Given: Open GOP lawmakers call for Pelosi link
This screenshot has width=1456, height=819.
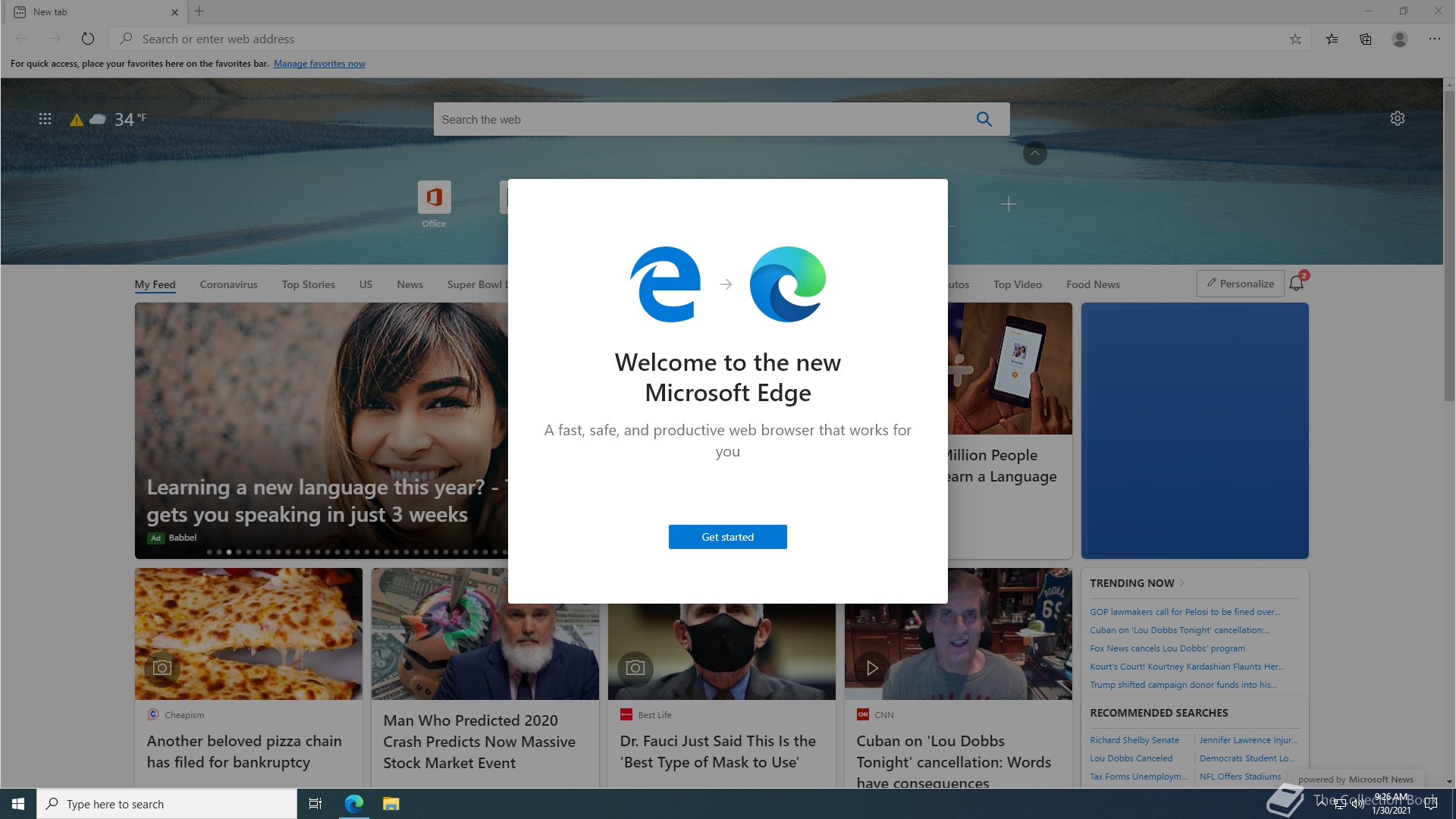Looking at the screenshot, I should pyautogui.click(x=1185, y=612).
